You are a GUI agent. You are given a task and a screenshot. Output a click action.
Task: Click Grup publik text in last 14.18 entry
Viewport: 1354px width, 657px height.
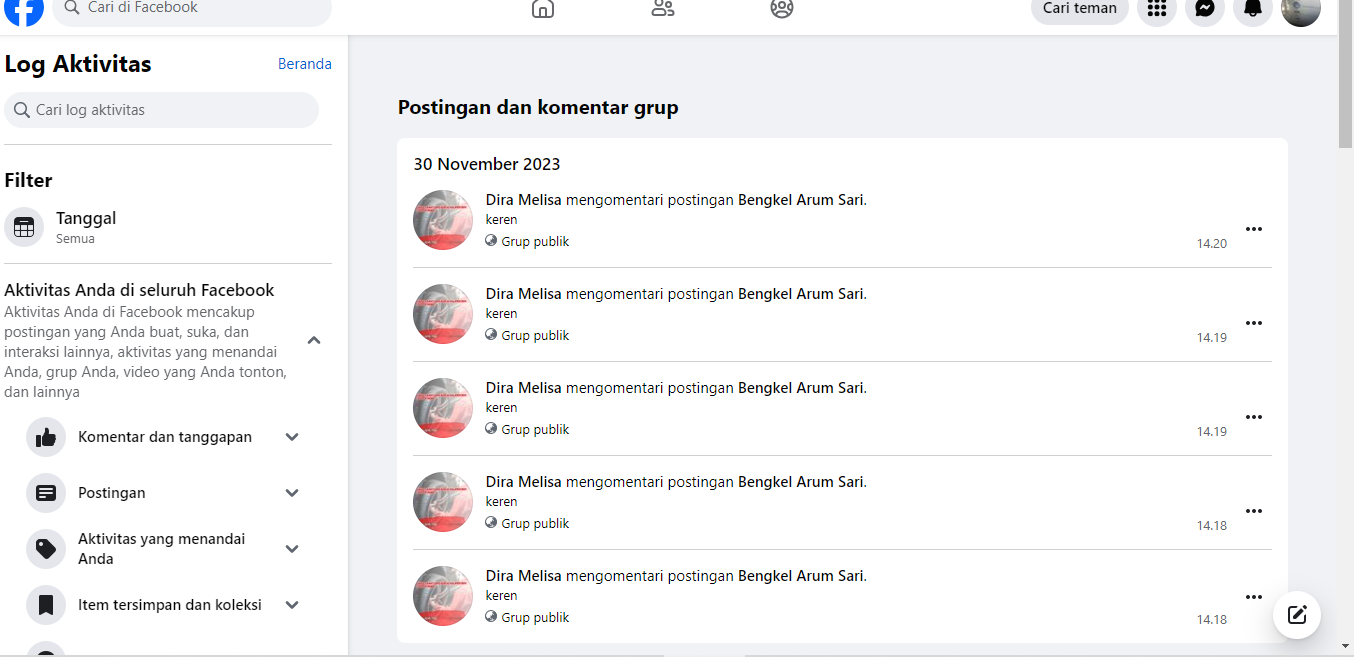click(x=535, y=618)
